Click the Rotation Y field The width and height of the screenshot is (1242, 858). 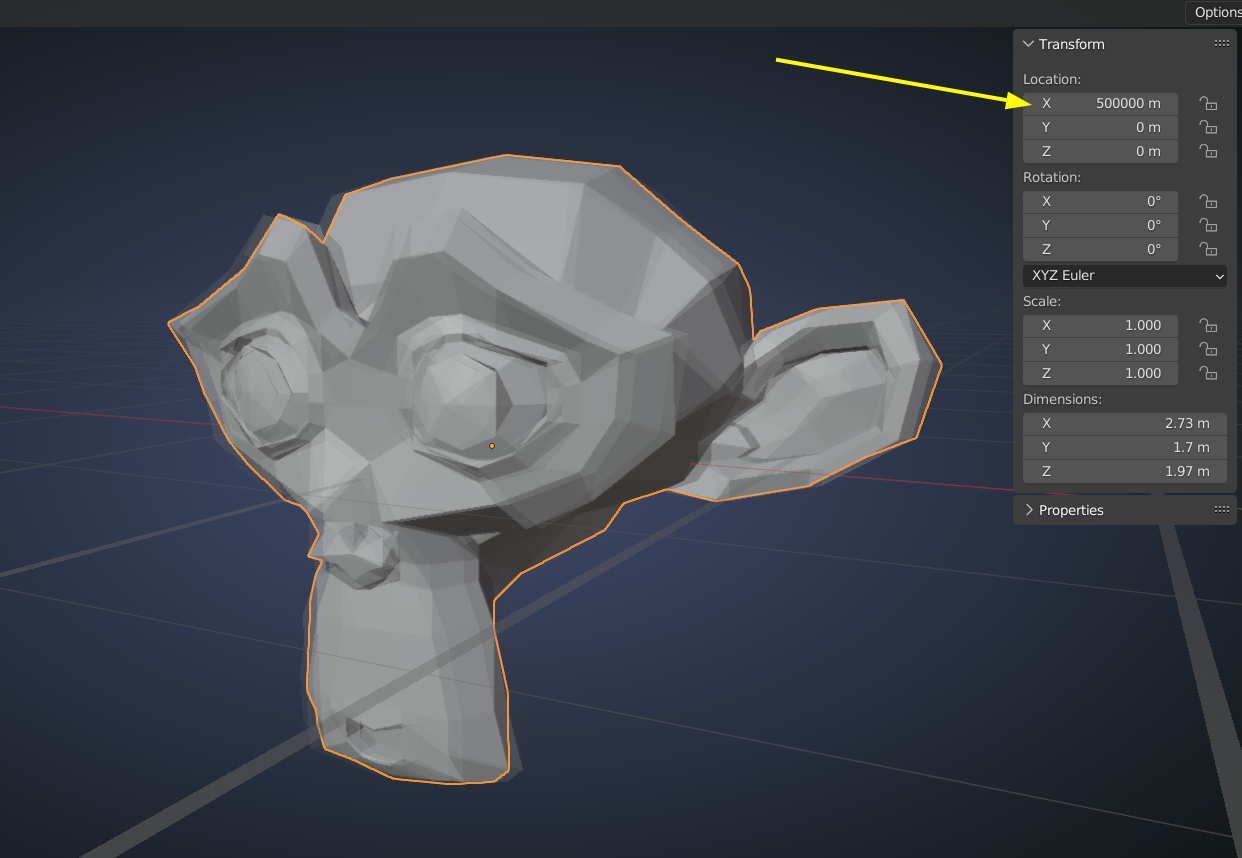(1100, 225)
